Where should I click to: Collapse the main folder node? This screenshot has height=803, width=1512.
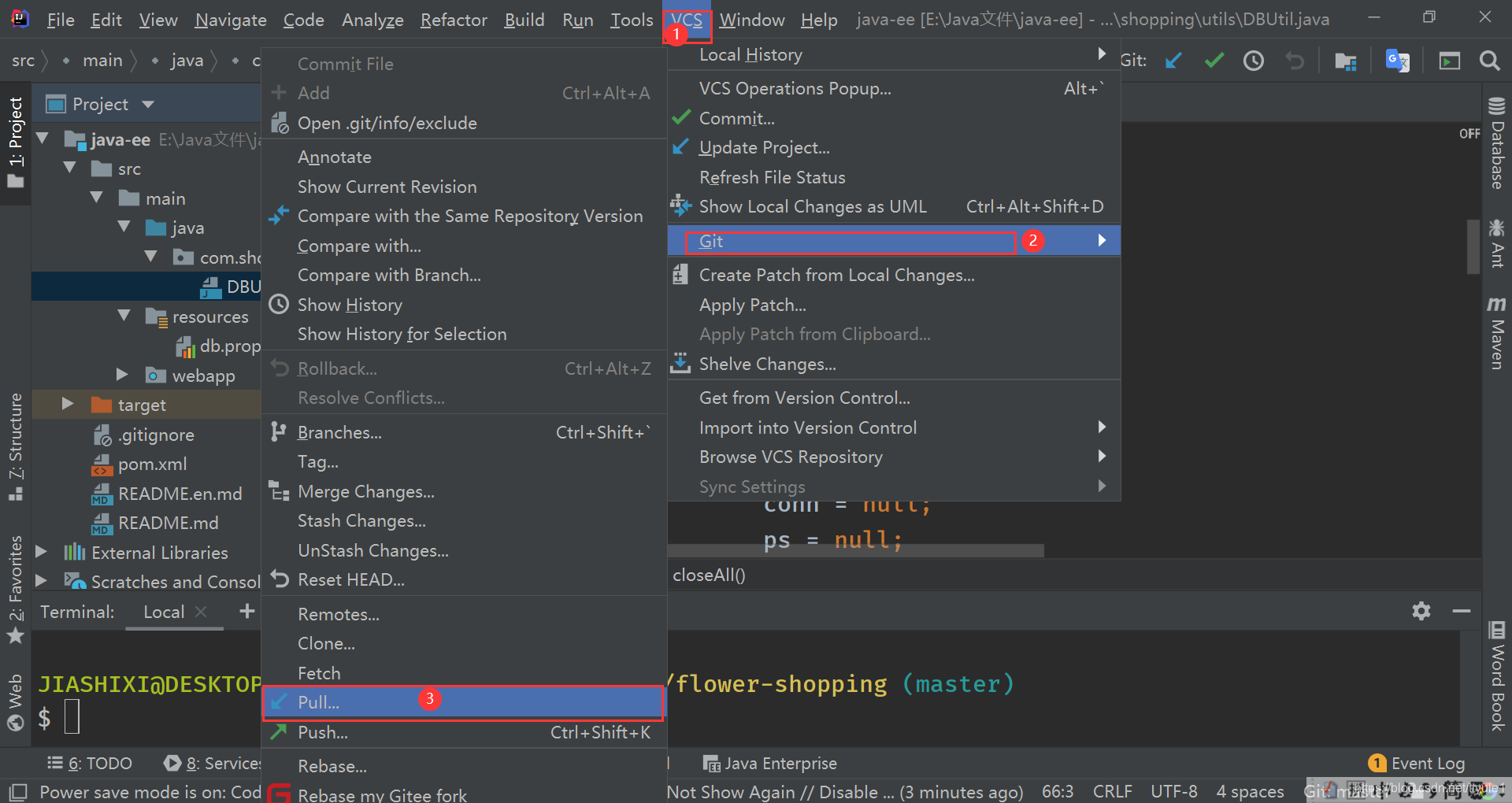[x=97, y=197]
